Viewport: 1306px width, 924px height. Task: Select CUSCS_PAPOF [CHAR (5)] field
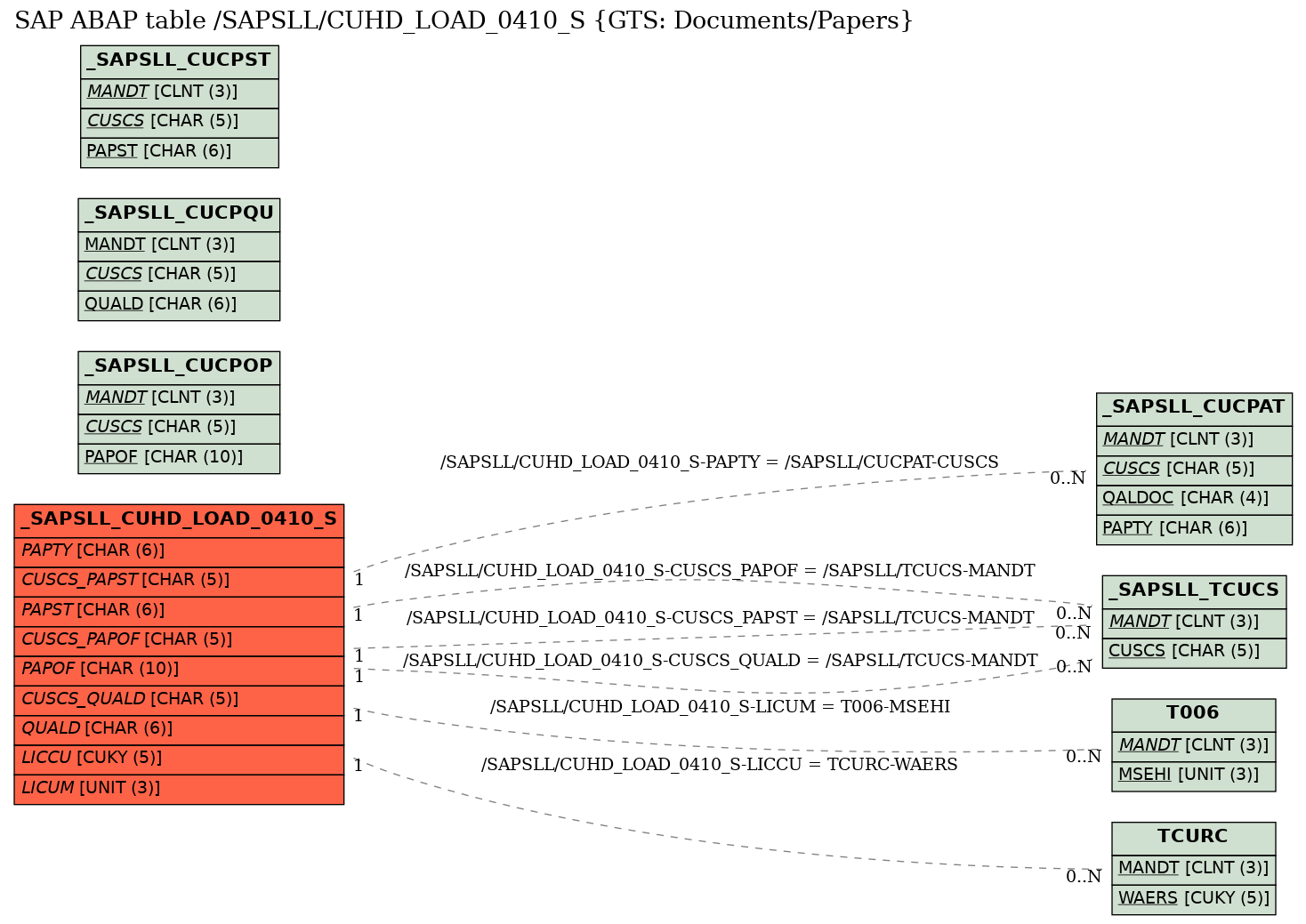[x=179, y=640]
